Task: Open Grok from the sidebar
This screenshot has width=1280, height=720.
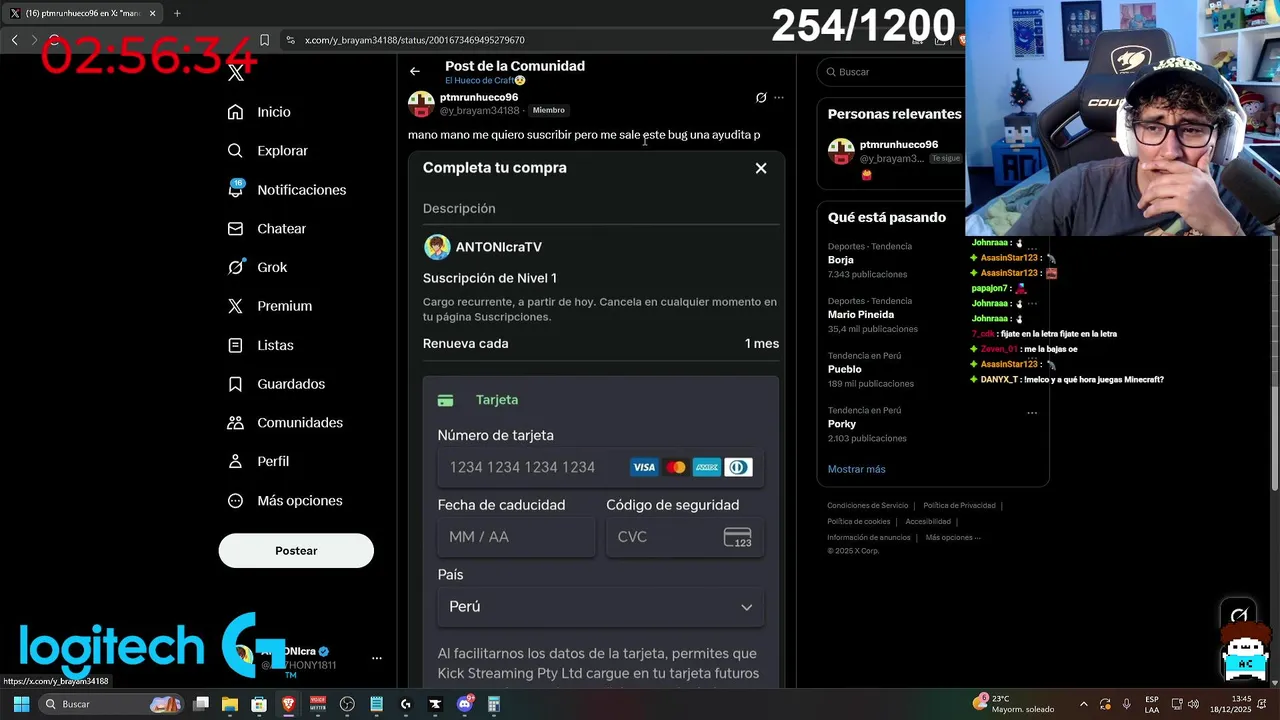Action: [x=235, y=267]
